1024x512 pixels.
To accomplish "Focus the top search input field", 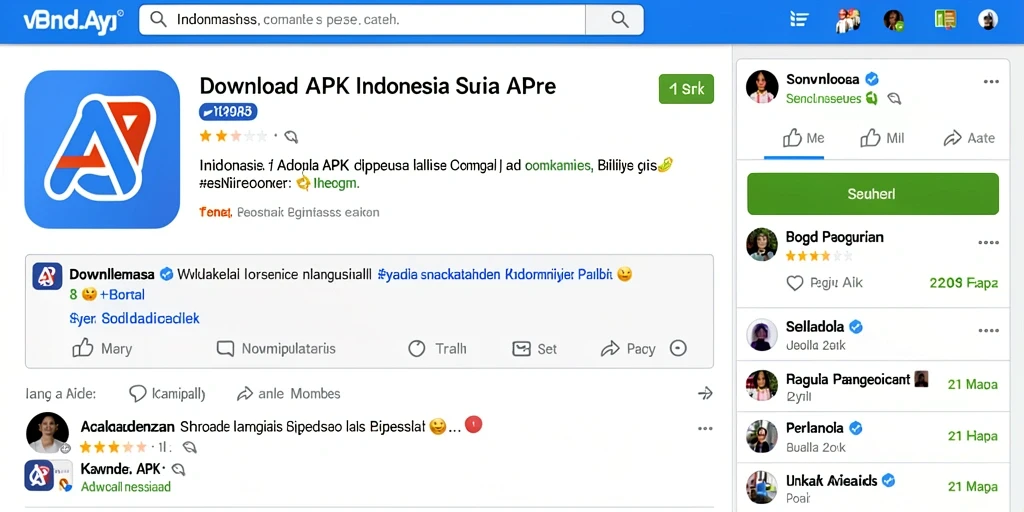I will [x=362, y=20].
